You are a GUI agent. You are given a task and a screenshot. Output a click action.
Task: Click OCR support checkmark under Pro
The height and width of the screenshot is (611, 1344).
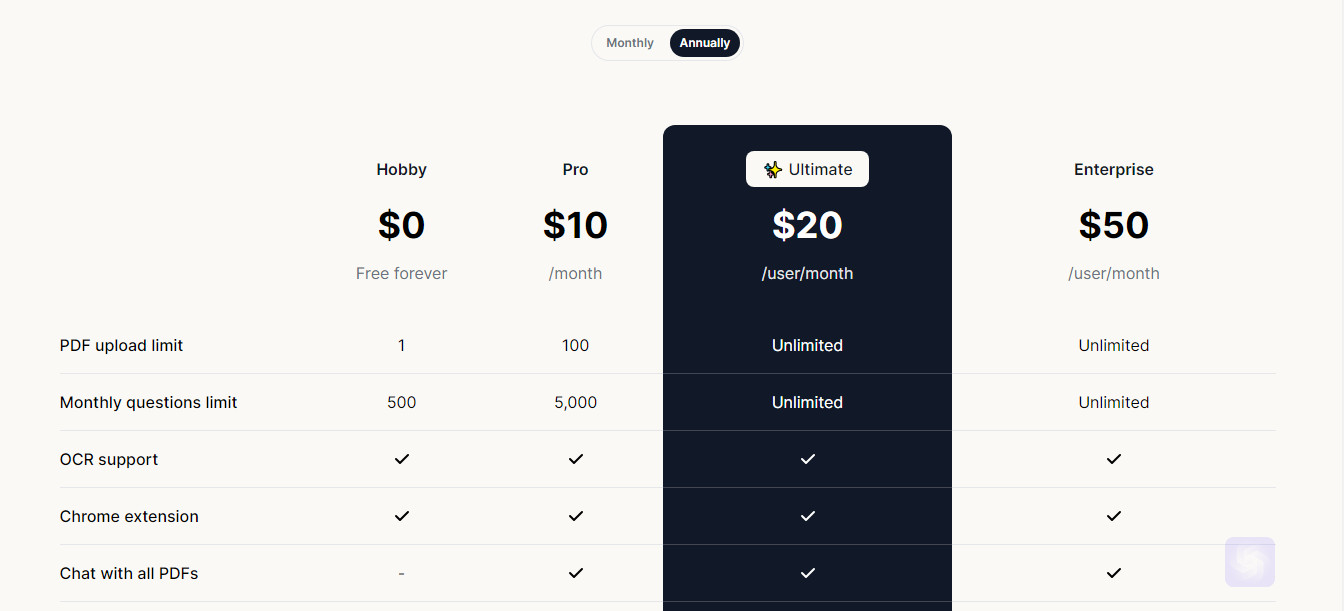tap(576, 459)
